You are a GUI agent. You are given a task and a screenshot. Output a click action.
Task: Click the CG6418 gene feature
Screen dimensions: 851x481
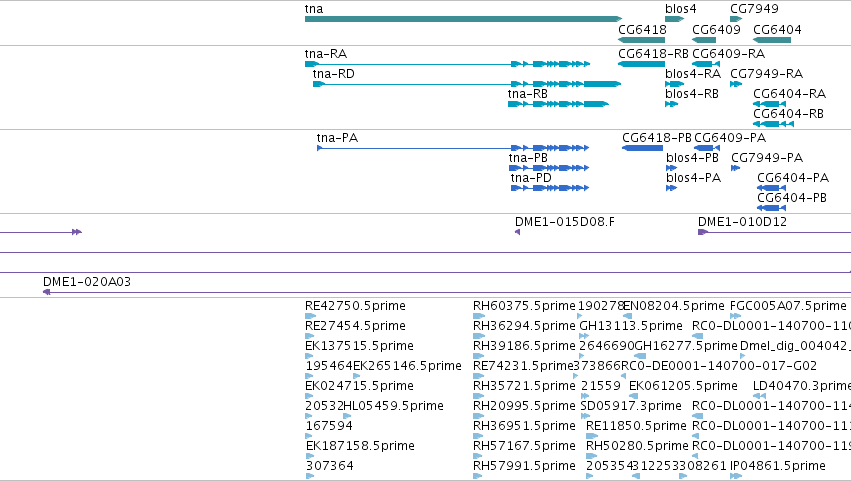click(642, 40)
